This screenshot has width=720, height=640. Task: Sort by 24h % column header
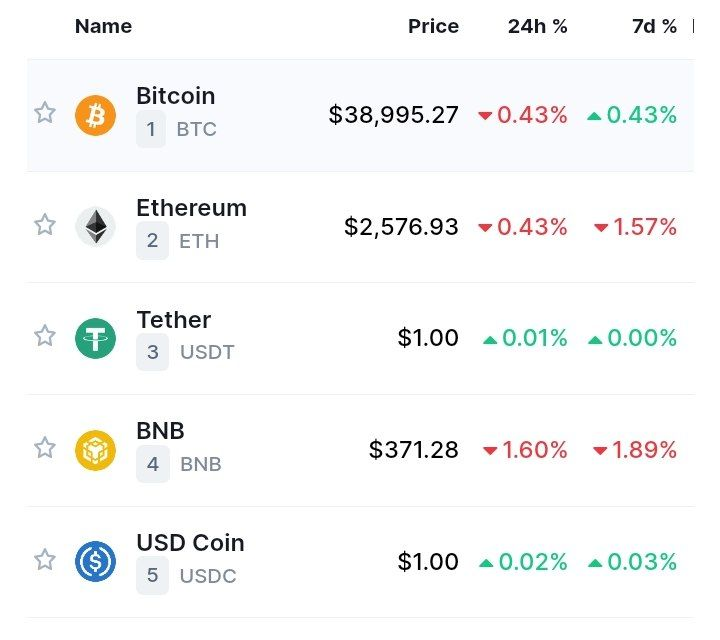click(x=538, y=26)
